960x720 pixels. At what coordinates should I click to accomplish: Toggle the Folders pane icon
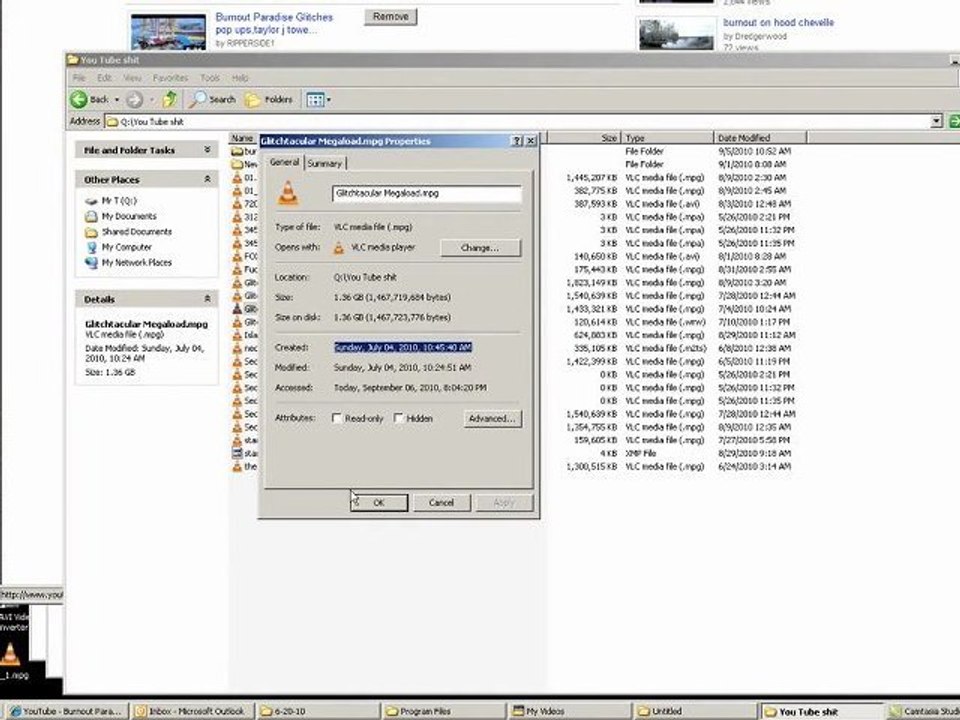(x=252, y=100)
